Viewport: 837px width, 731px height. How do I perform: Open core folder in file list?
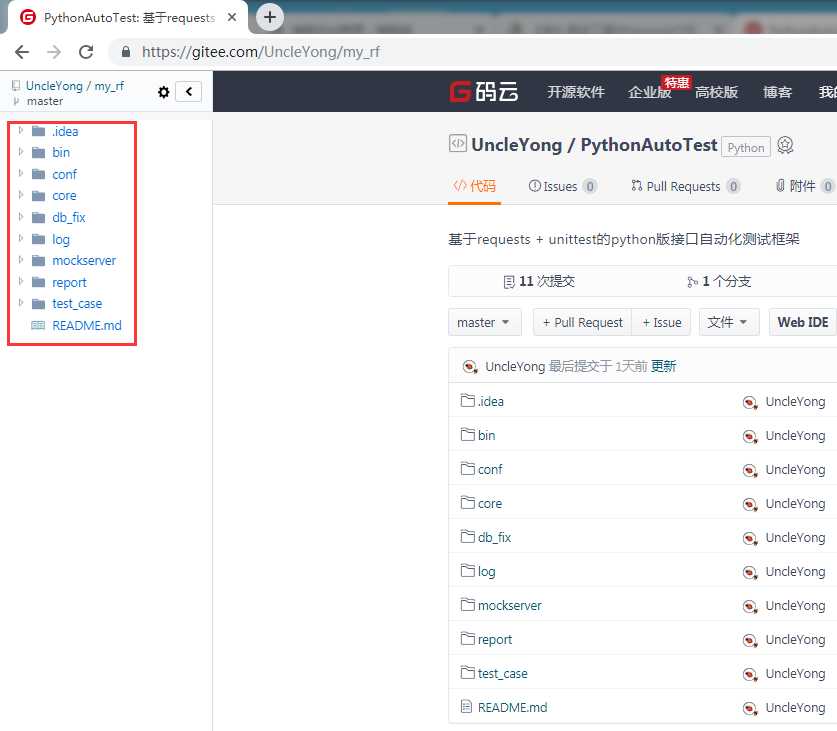pyautogui.click(x=489, y=504)
